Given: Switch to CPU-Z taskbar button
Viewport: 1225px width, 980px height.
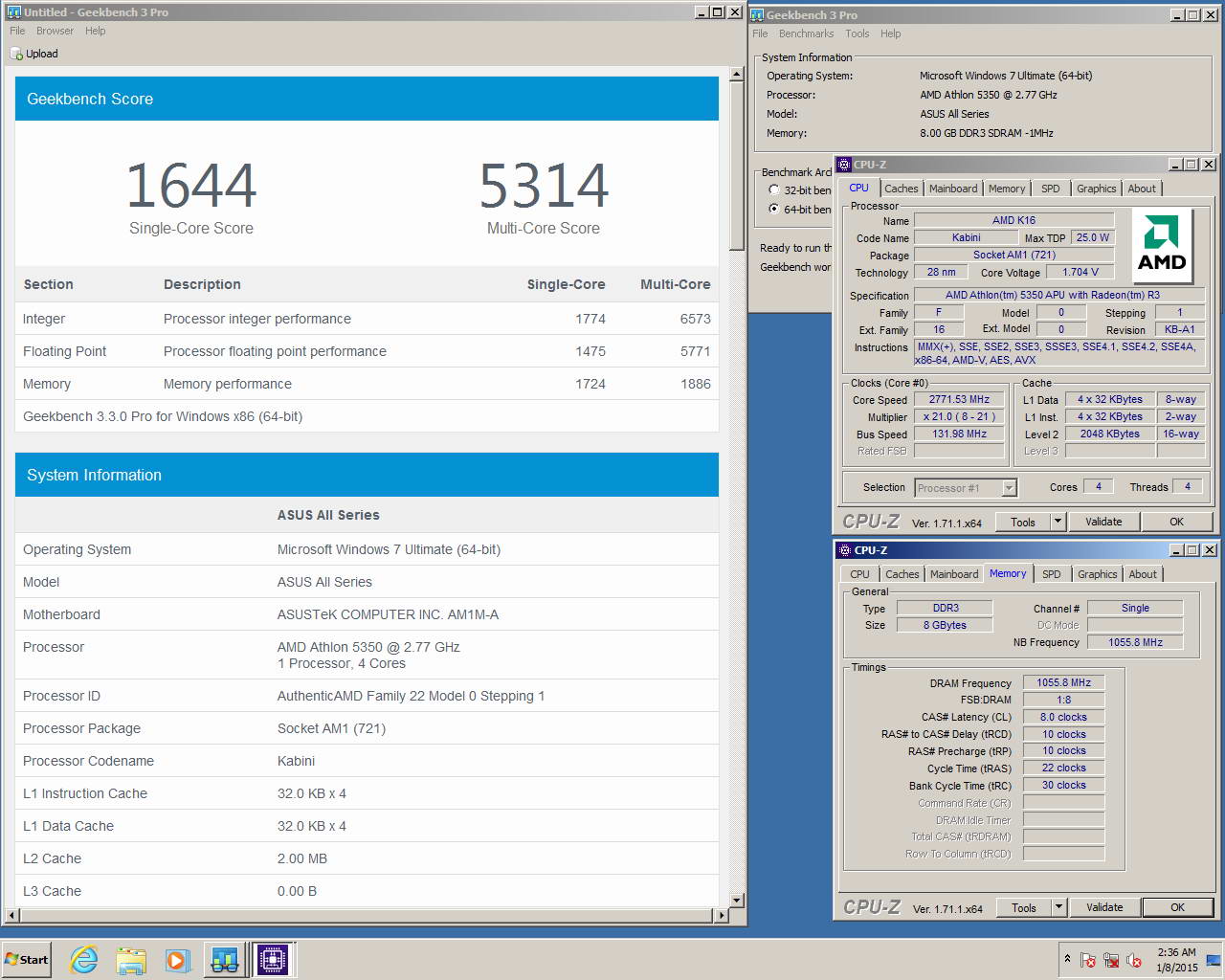Looking at the screenshot, I should click(x=273, y=960).
